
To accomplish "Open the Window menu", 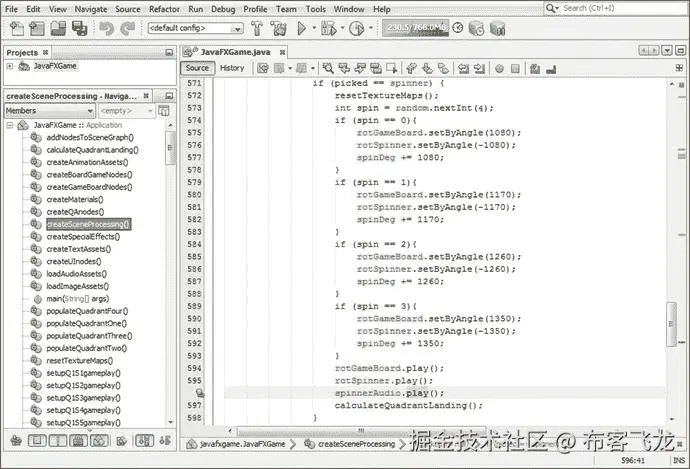I will click(x=349, y=9).
